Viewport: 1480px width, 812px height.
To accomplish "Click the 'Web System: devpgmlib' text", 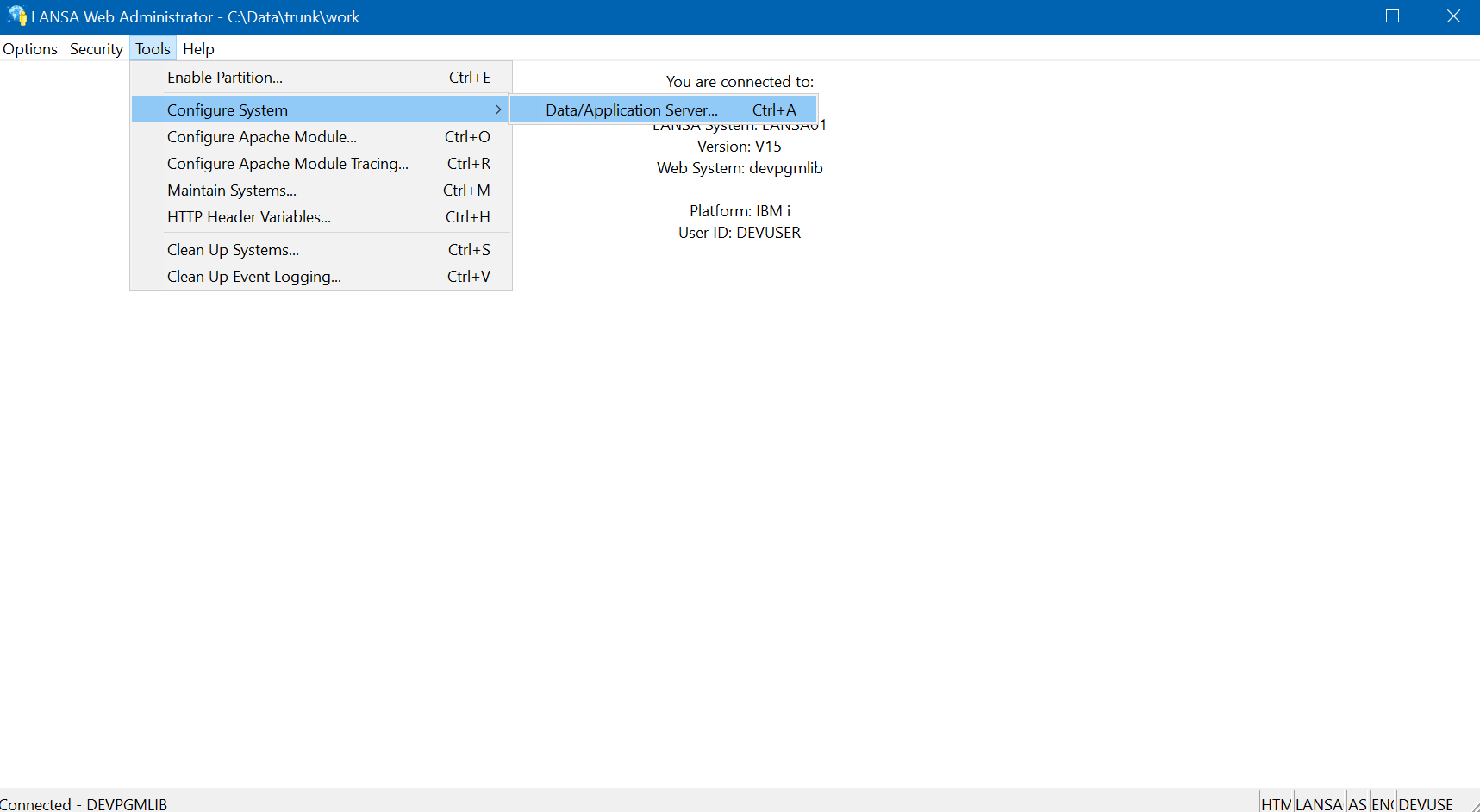I will [740, 168].
